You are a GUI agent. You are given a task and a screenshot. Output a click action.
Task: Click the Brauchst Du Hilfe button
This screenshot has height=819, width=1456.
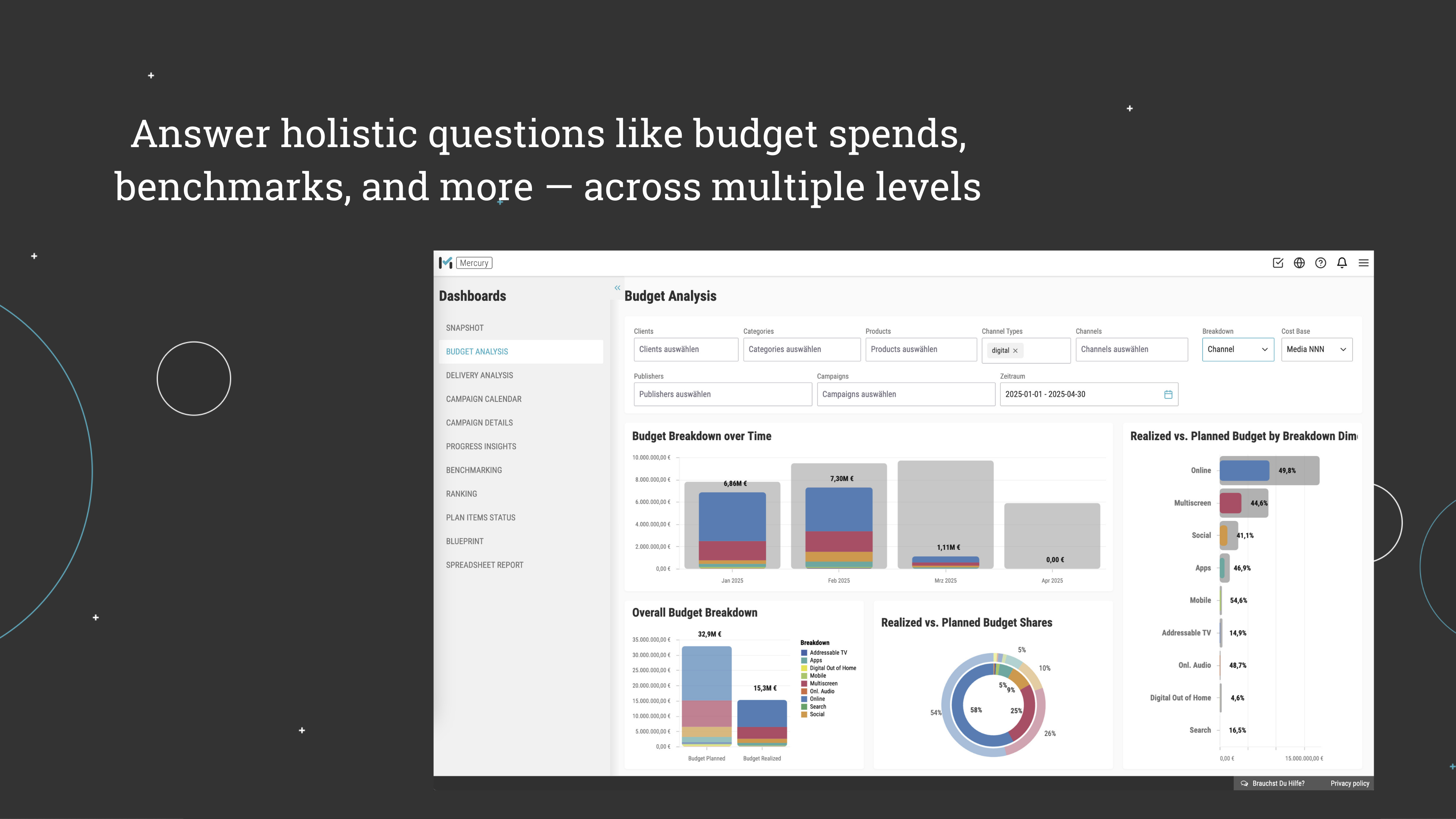[x=1272, y=783]
